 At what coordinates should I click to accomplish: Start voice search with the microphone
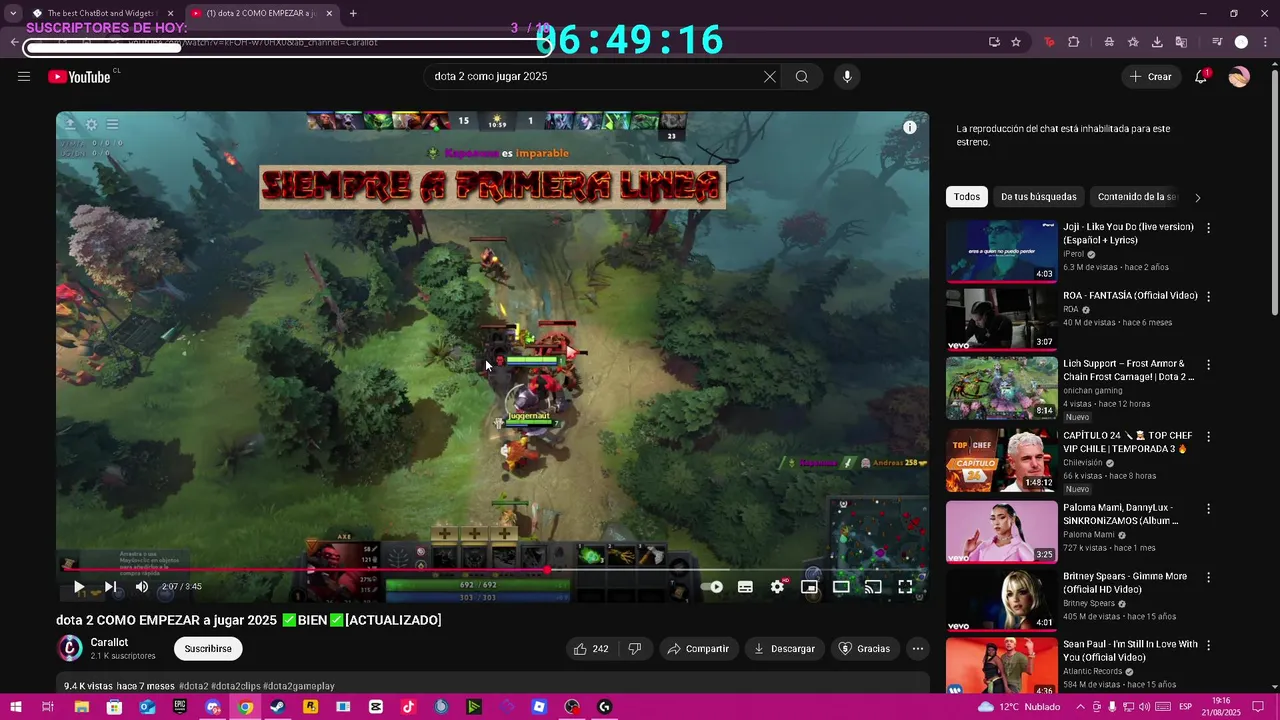[x=847, y=77]
